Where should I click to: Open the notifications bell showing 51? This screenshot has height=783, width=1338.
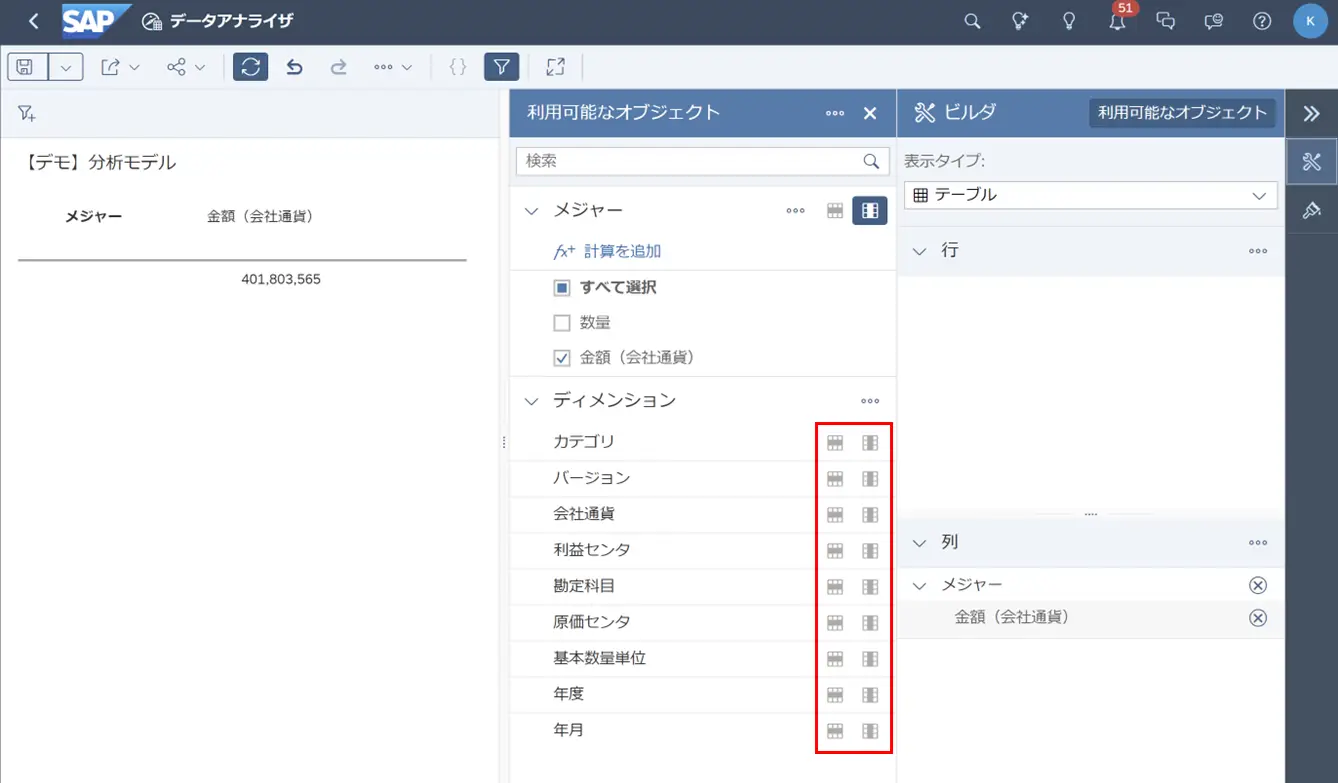point(1118,21)
